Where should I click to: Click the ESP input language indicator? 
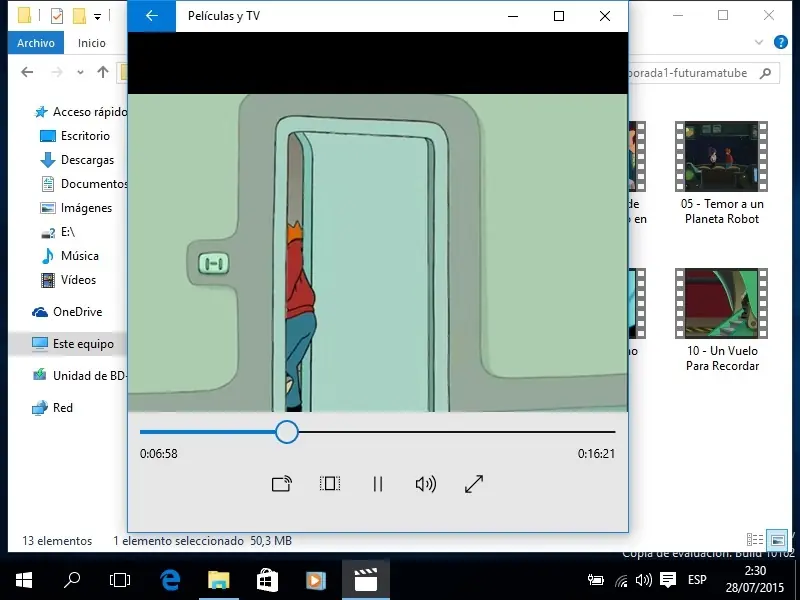click(697, 580)
